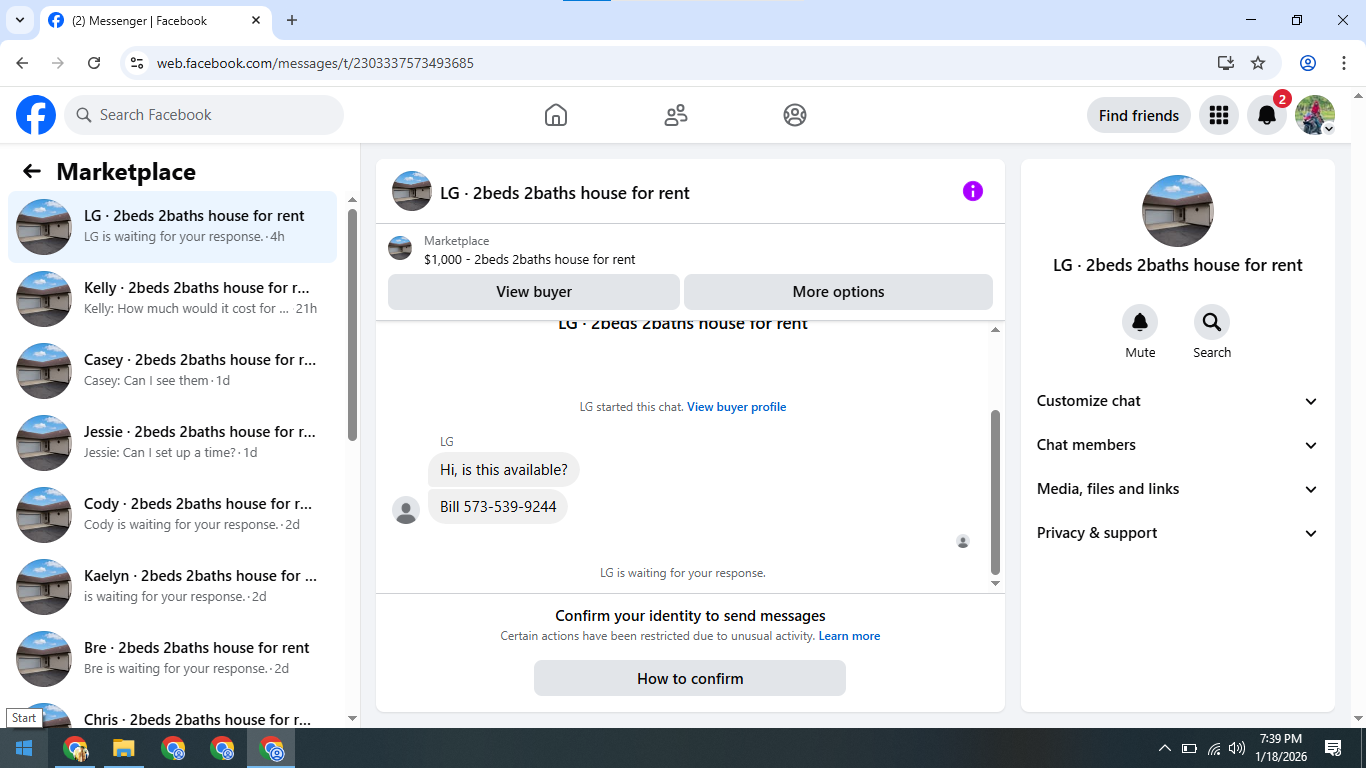The width and height of the screenshot is (1366, 768).
Task: Click the message 'Hi, is this available?'
Action: coord(504,470)
